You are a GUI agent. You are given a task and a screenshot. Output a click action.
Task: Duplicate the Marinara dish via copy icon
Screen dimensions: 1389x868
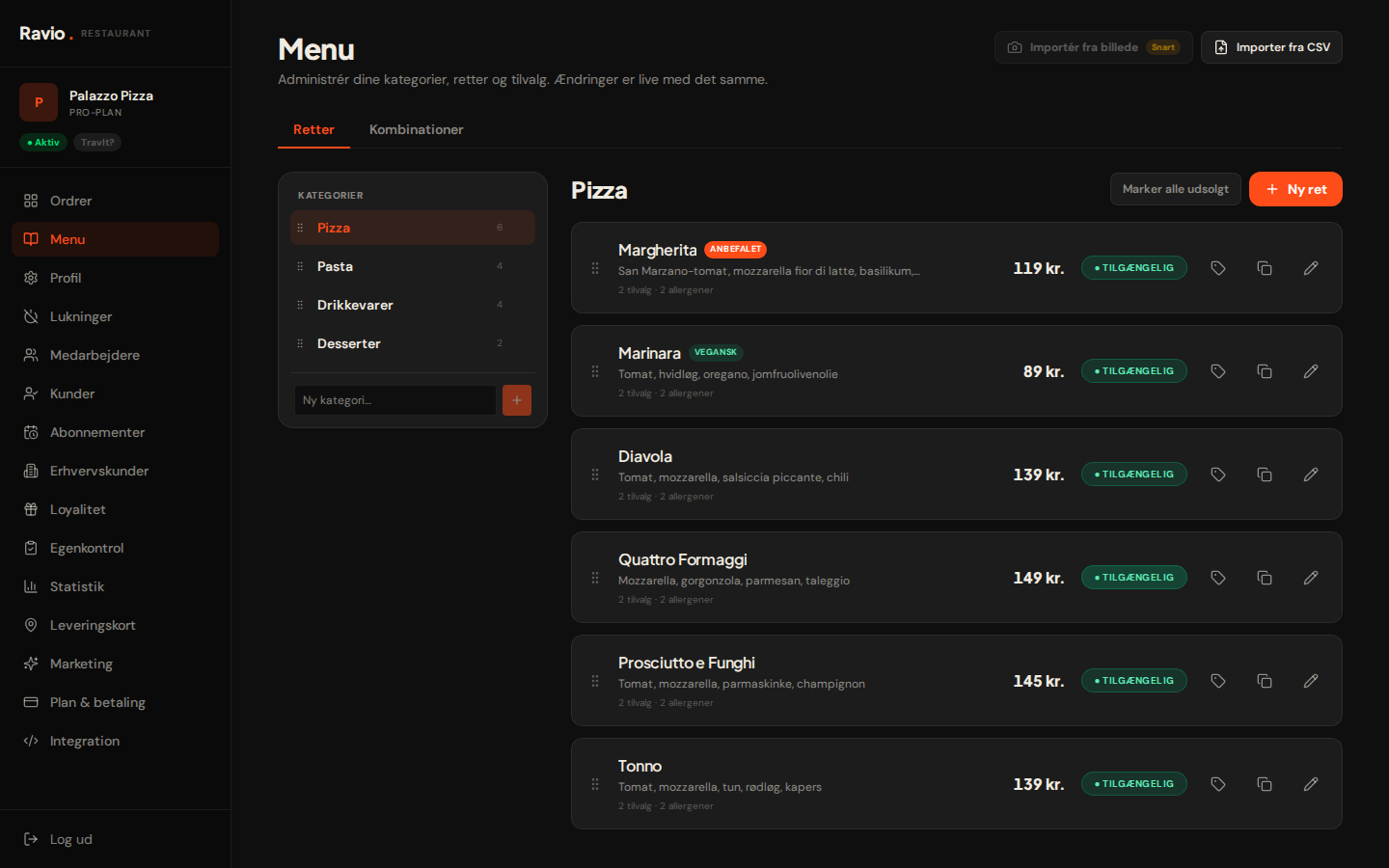point(1265,371)
